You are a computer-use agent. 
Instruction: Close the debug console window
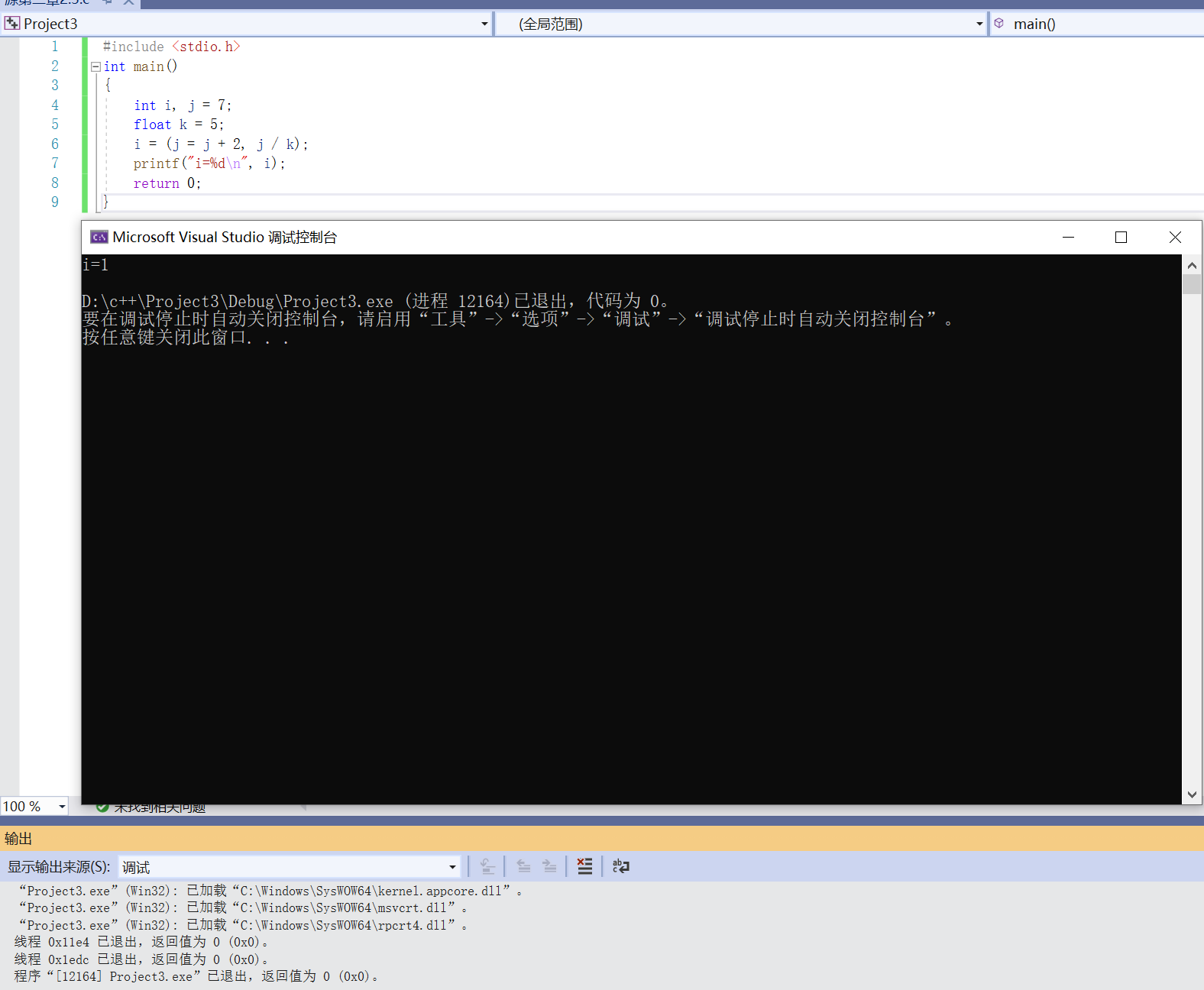1175,238
